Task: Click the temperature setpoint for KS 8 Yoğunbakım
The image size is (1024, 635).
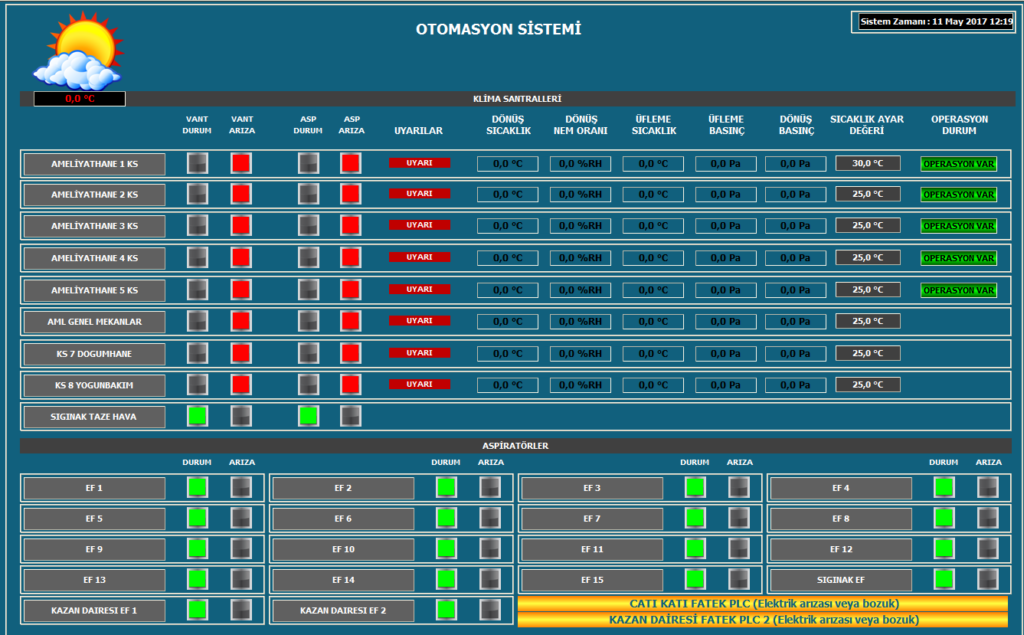Action: tap(868, 385)
